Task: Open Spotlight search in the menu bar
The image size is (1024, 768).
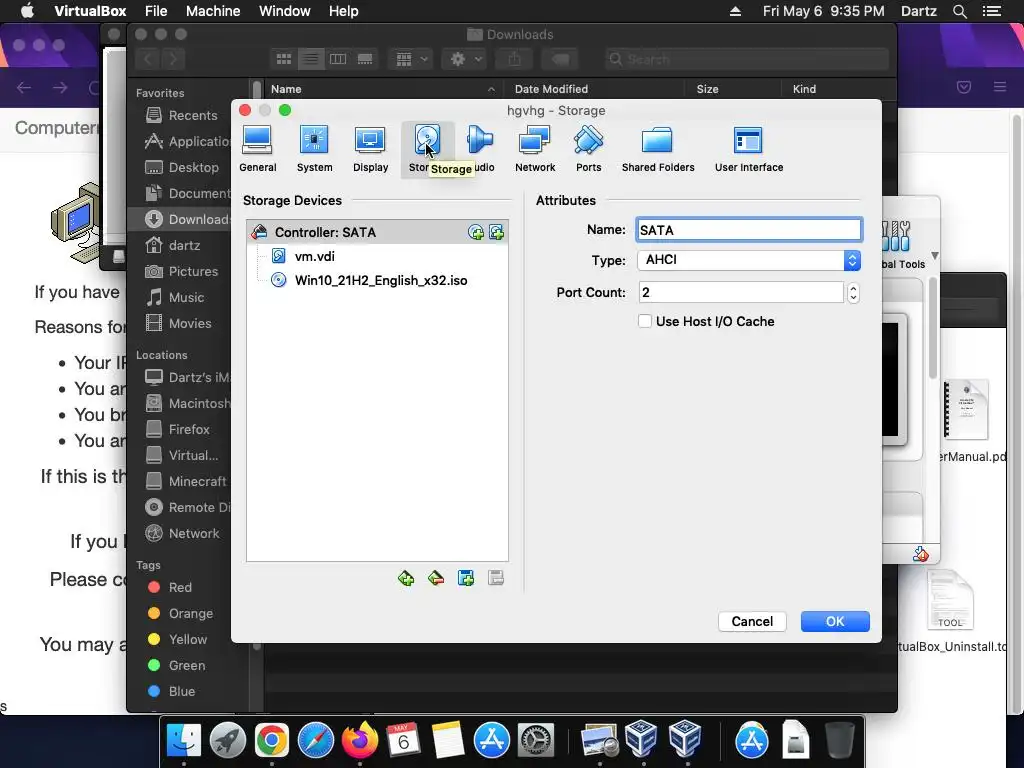Action: (x=959, y=11)
